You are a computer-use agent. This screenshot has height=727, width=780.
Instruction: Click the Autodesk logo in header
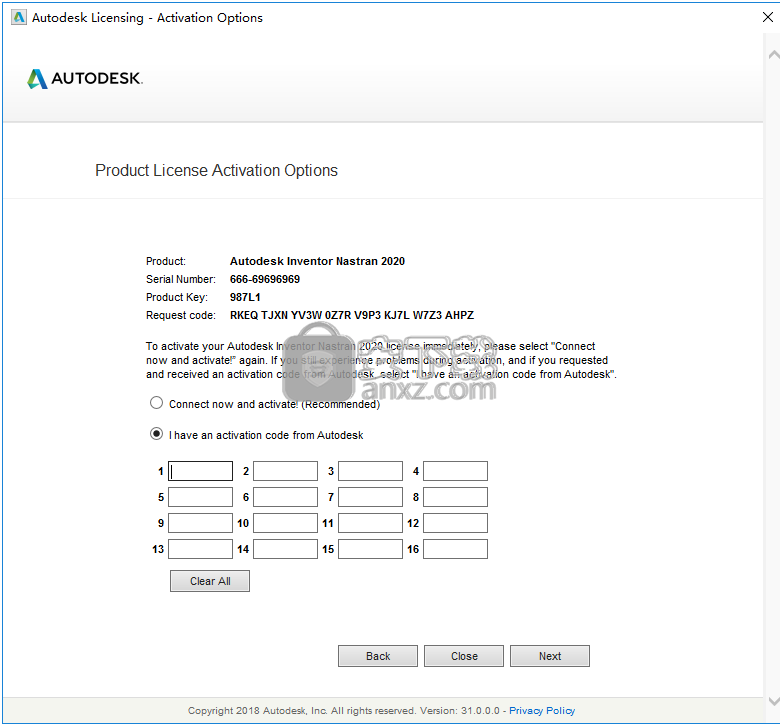point(85,79)
